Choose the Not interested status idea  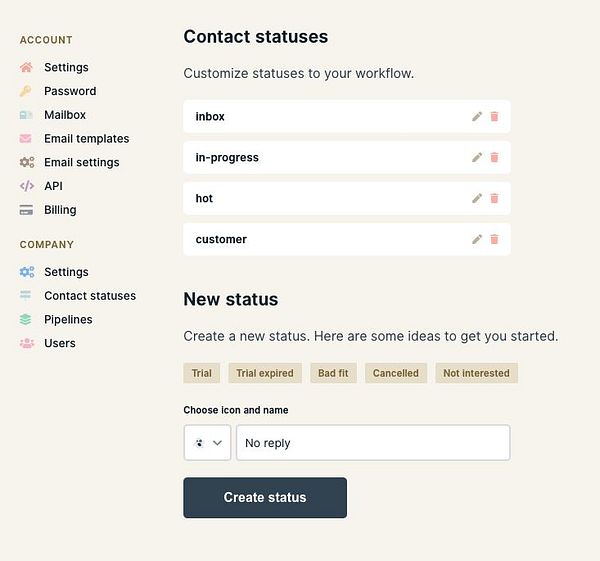click(476, 373)
